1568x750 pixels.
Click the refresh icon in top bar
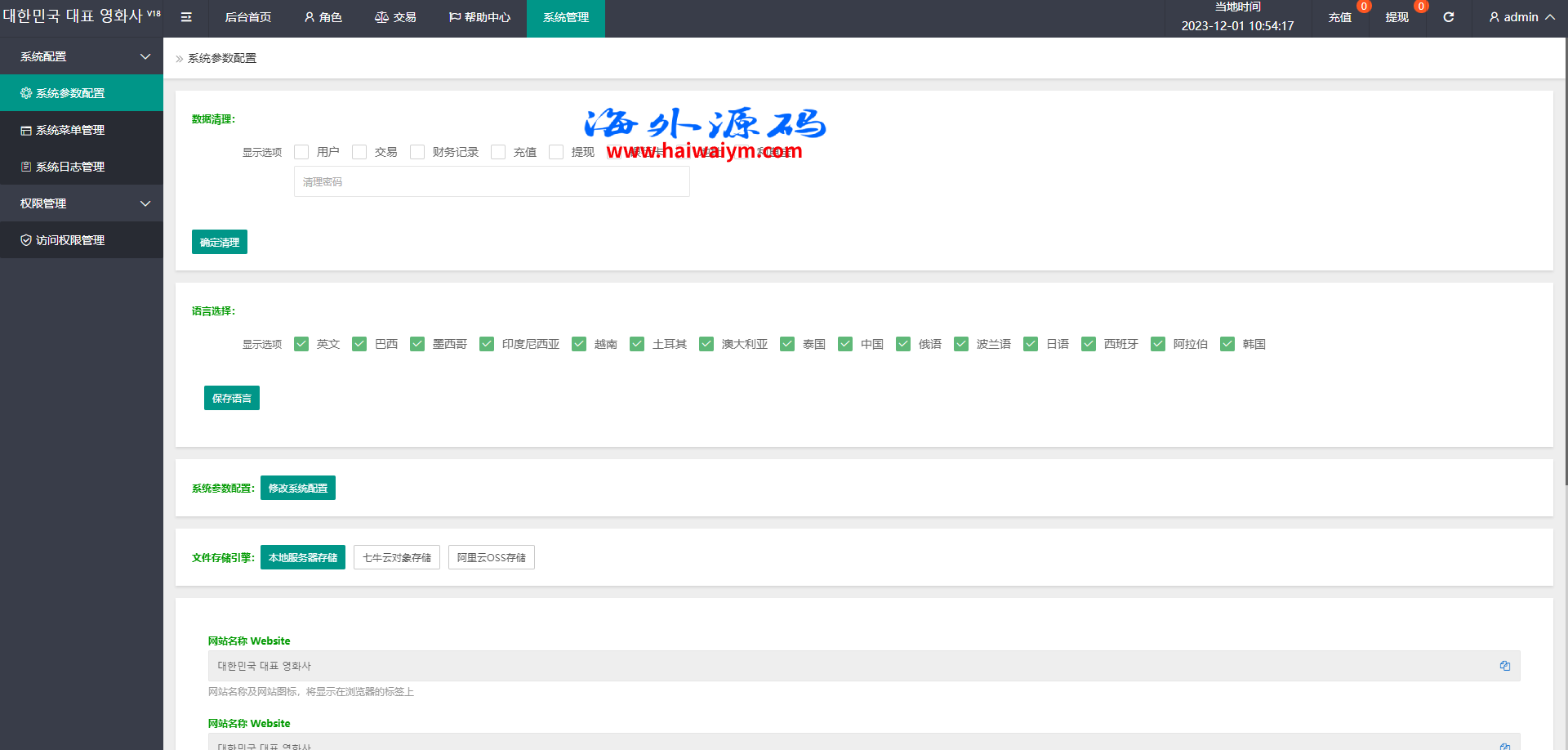(x=1448, y=17)
